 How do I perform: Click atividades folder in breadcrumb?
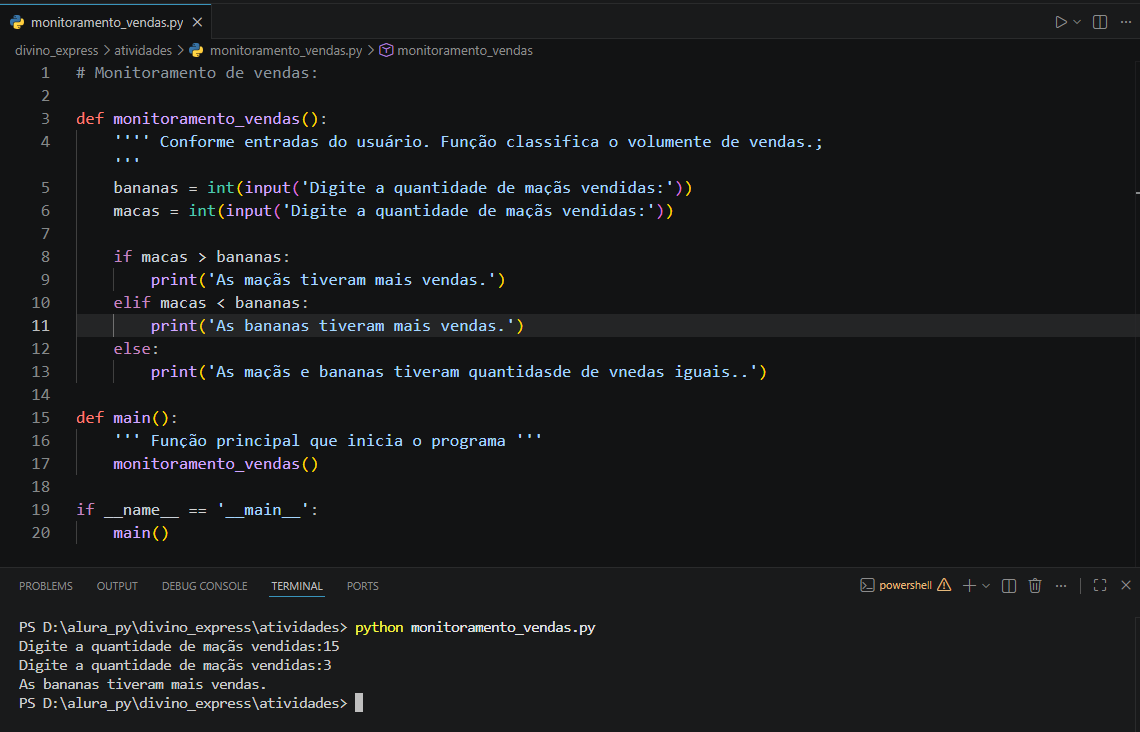(143, 50)
